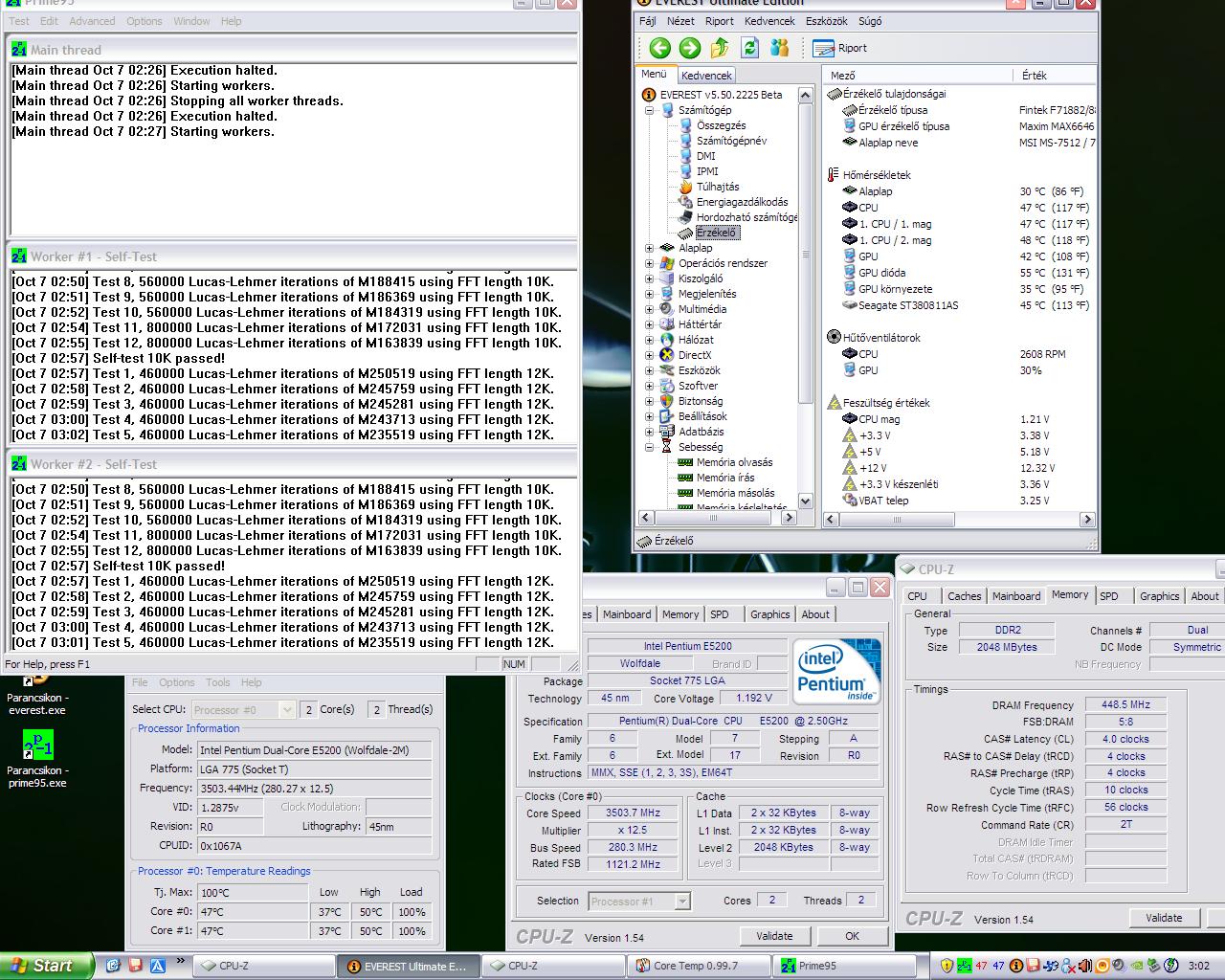The width and height of the screenshot is (1225, 980).
Task: Open the Advanced menu in Prime95
Action: [x=92, y=21]
